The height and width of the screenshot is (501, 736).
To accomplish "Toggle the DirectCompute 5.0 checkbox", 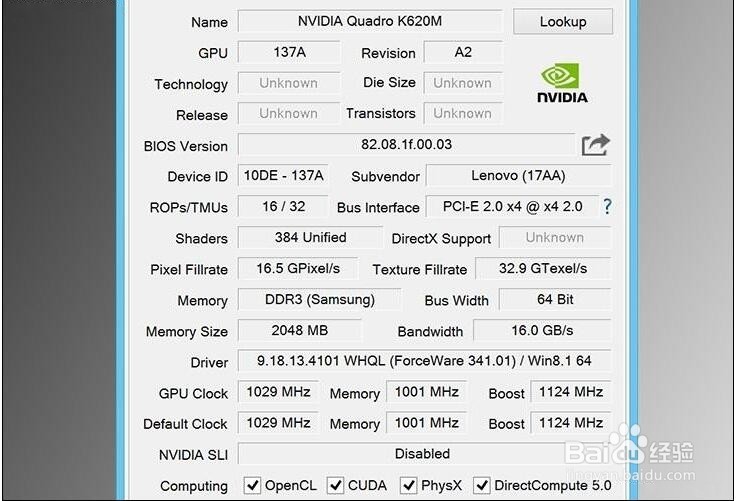I will (482, 486).
